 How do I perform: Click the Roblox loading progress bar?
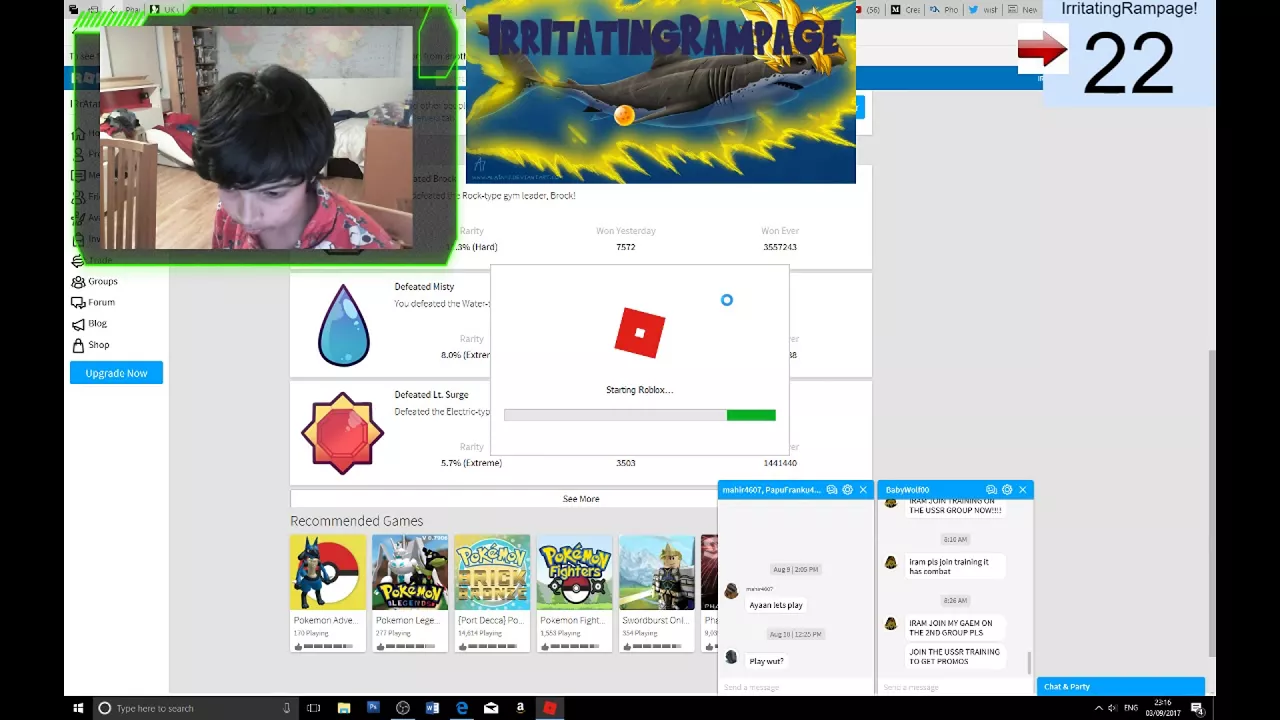(640, 415)
